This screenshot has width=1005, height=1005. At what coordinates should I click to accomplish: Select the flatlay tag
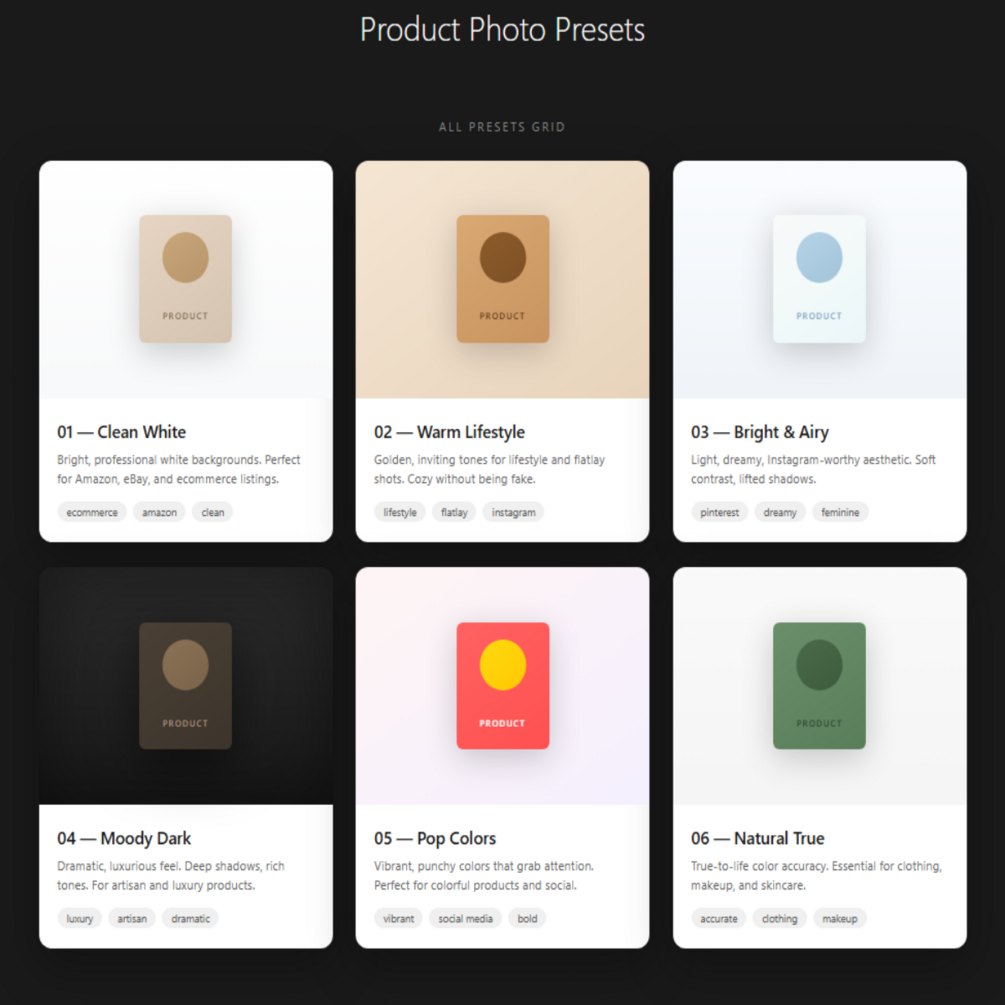[454, 512]
